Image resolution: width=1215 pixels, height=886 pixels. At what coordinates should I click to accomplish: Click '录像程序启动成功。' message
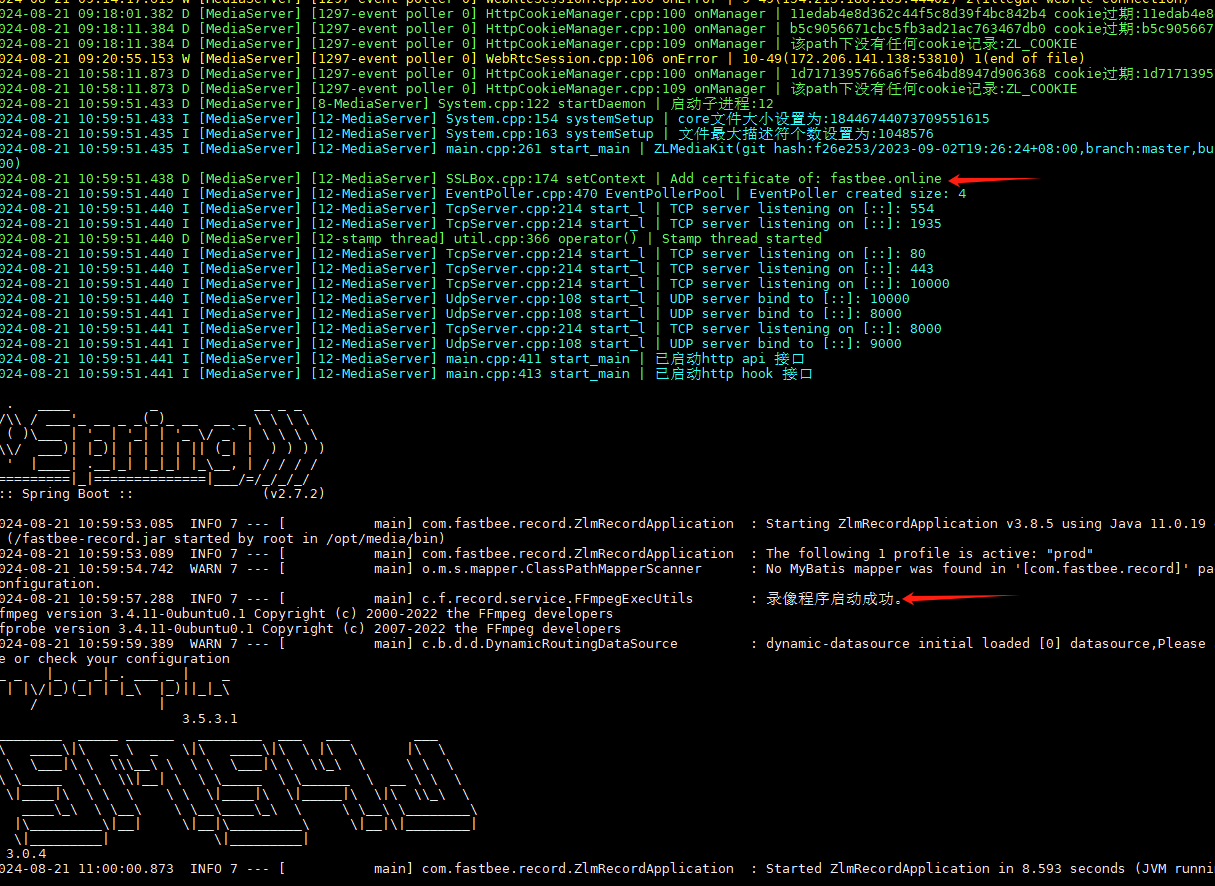coord(835,599)
